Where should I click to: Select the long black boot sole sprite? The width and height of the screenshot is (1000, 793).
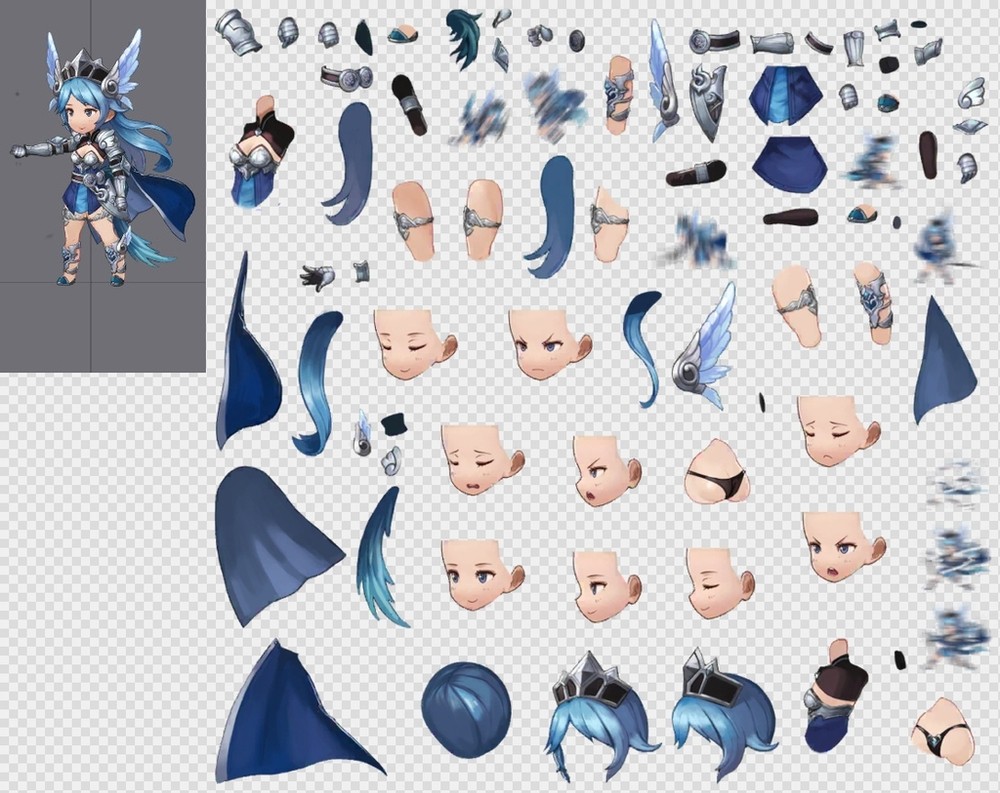(695, 173)
